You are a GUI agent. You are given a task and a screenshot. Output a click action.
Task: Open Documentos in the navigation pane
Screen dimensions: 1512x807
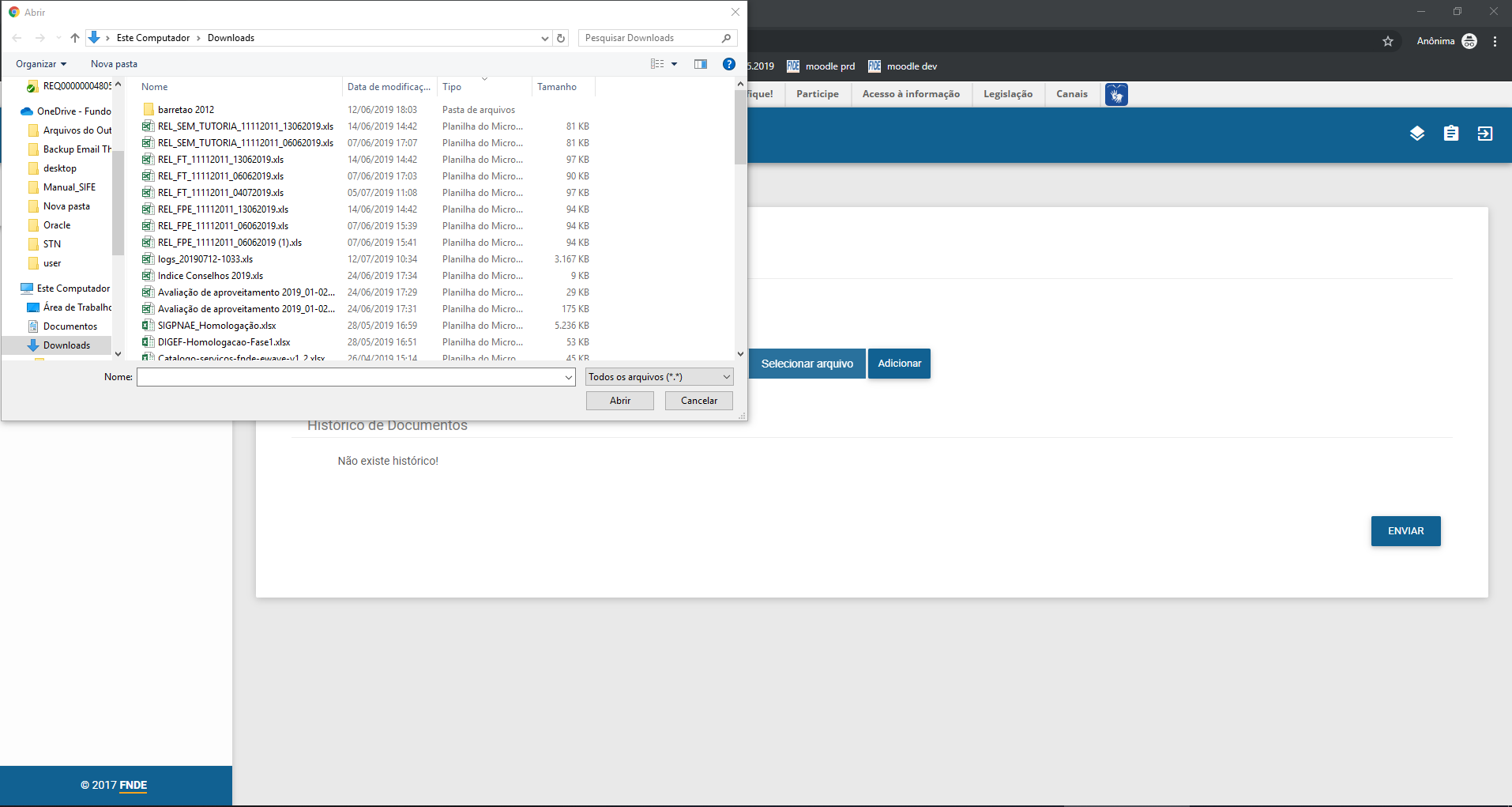point(70,326)
